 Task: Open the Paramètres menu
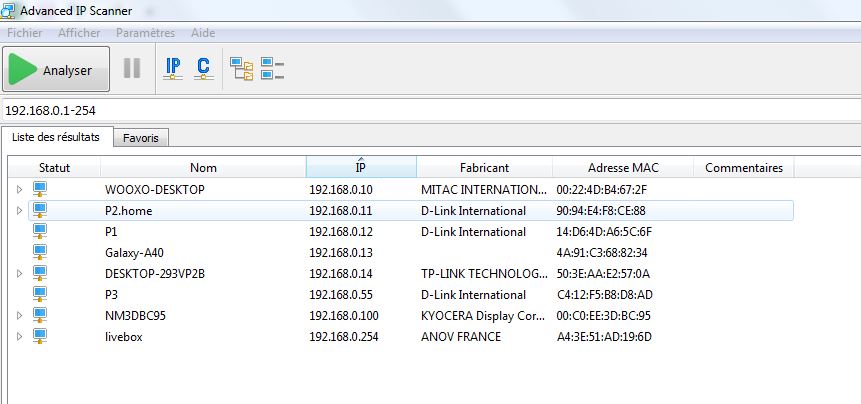coord(146,33)
